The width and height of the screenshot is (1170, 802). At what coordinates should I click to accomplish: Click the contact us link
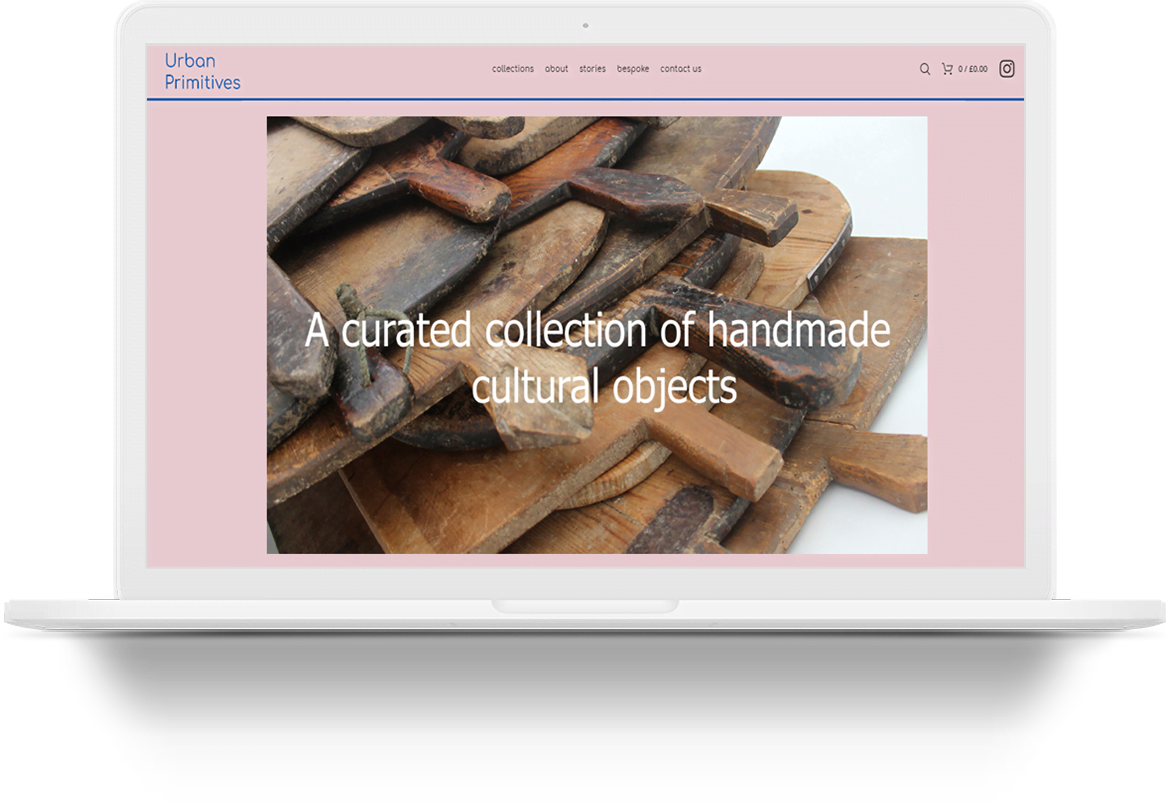680,69
